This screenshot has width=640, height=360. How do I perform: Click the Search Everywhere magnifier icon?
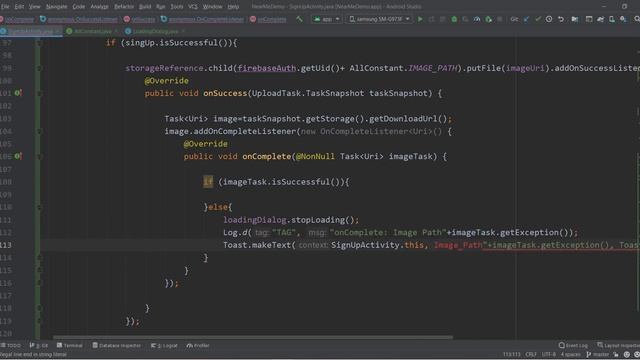click(x=636, y=19)
